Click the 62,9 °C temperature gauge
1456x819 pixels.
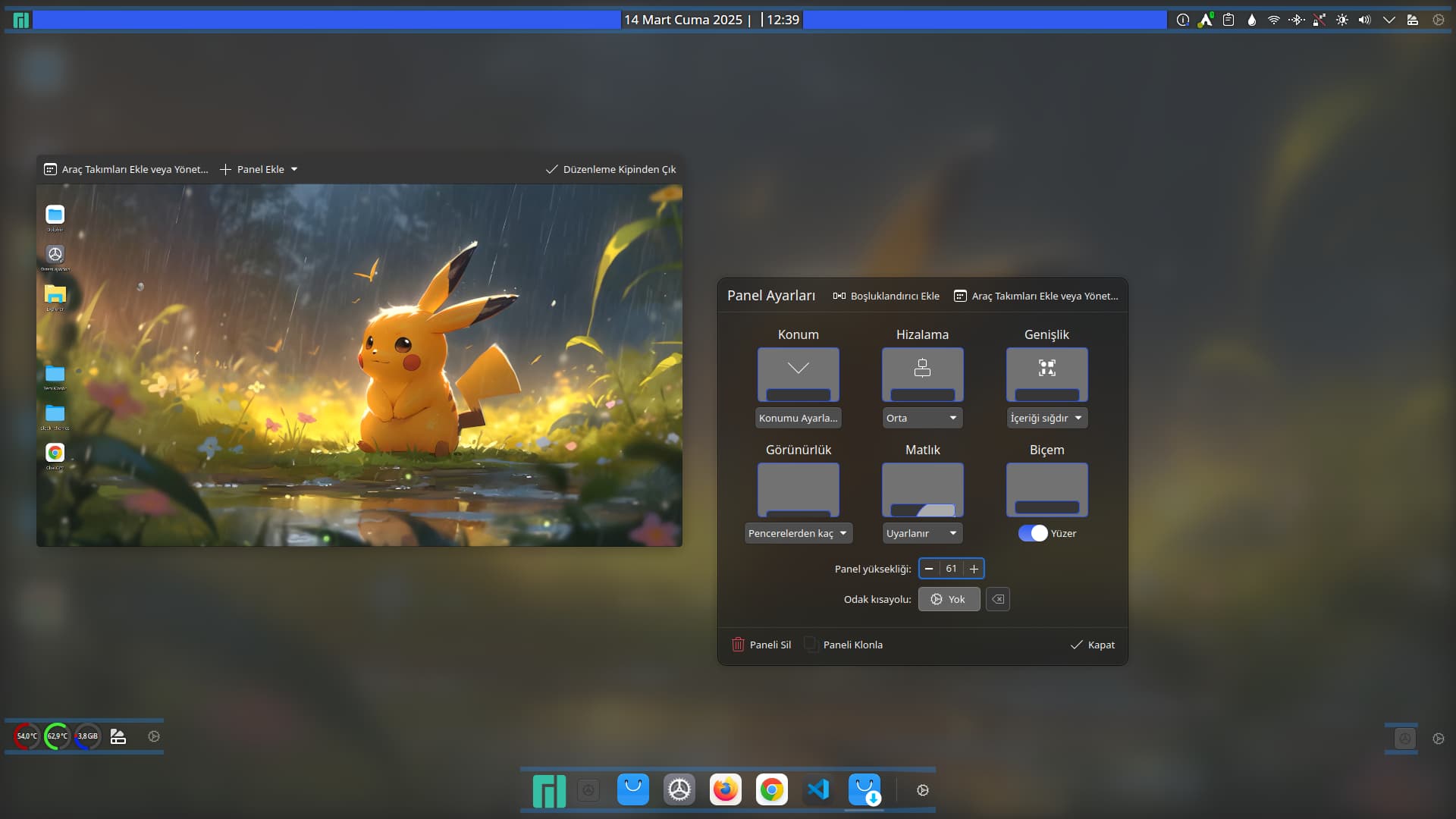(57, 736)
